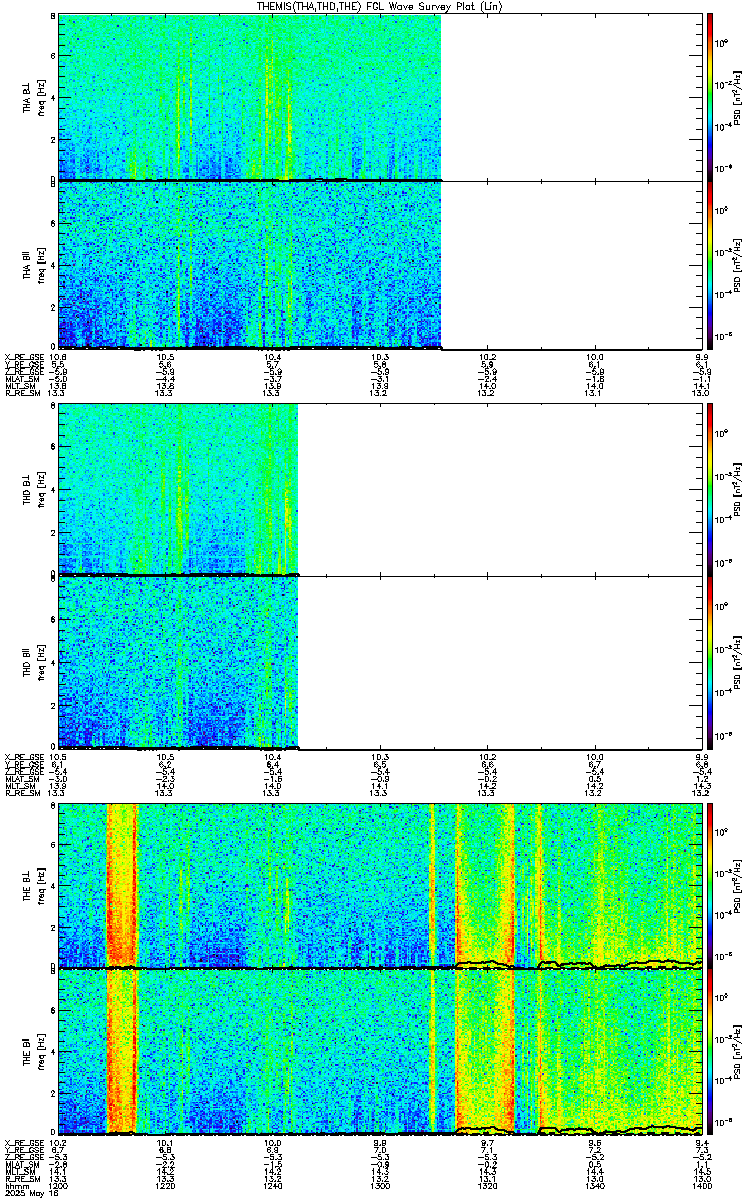The width and height of the screenshot is (750, 1200).
Task: Click the 'THD B⊥ freq [Hz]' axis label
Action: point(35,489)
